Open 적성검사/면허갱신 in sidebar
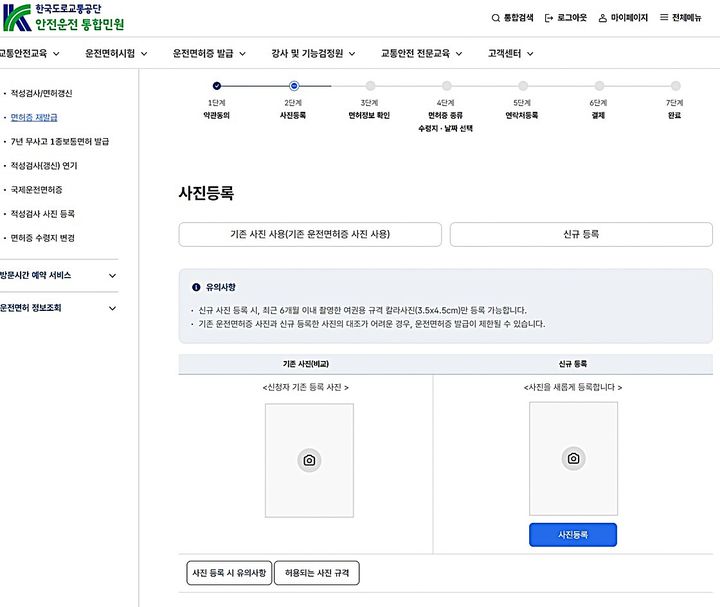Image resolution: width=720 pixels, height=607 pixels. coord(41,93)
